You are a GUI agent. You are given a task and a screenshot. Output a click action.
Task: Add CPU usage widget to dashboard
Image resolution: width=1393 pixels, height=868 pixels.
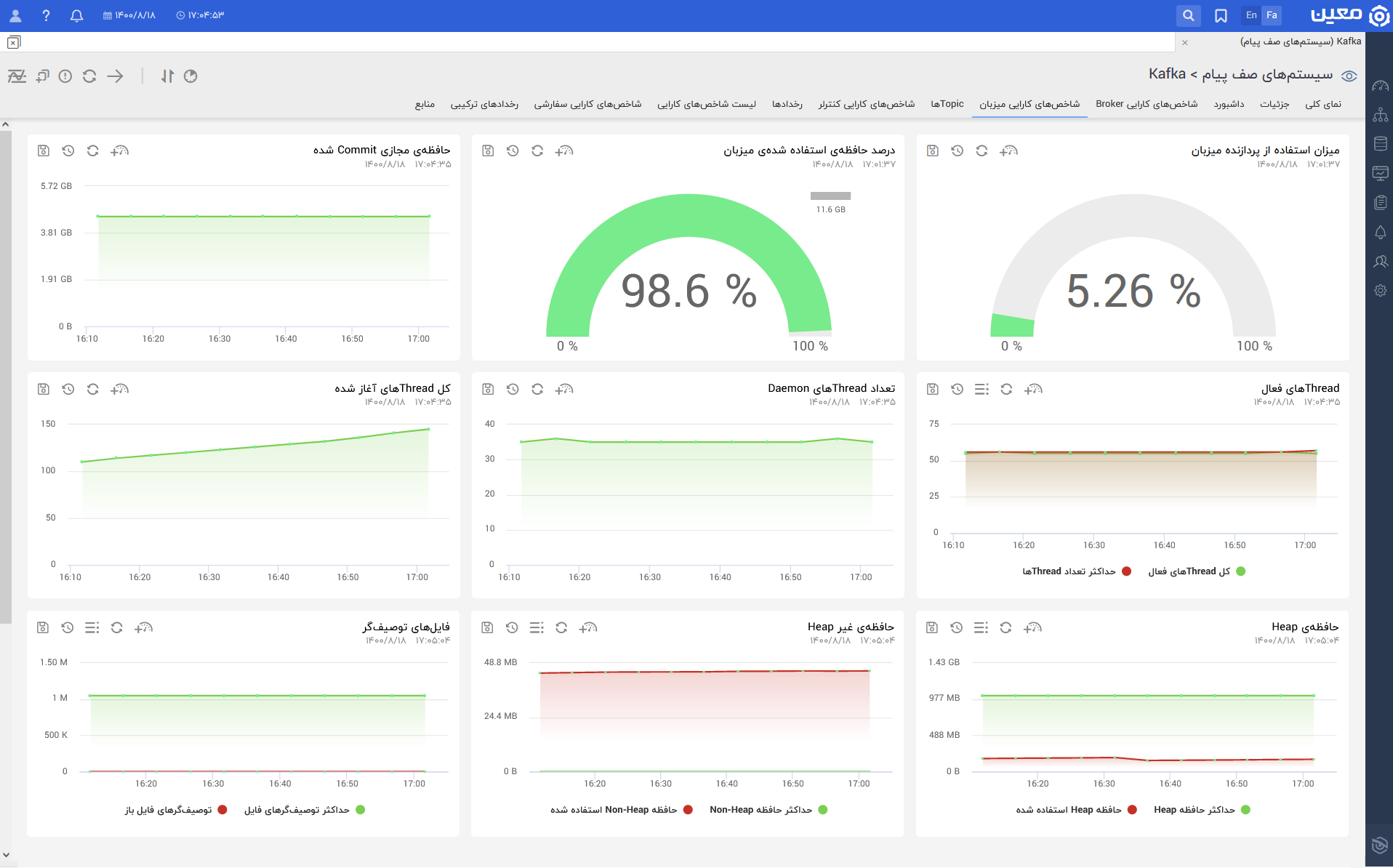[x=1008, y=150]
